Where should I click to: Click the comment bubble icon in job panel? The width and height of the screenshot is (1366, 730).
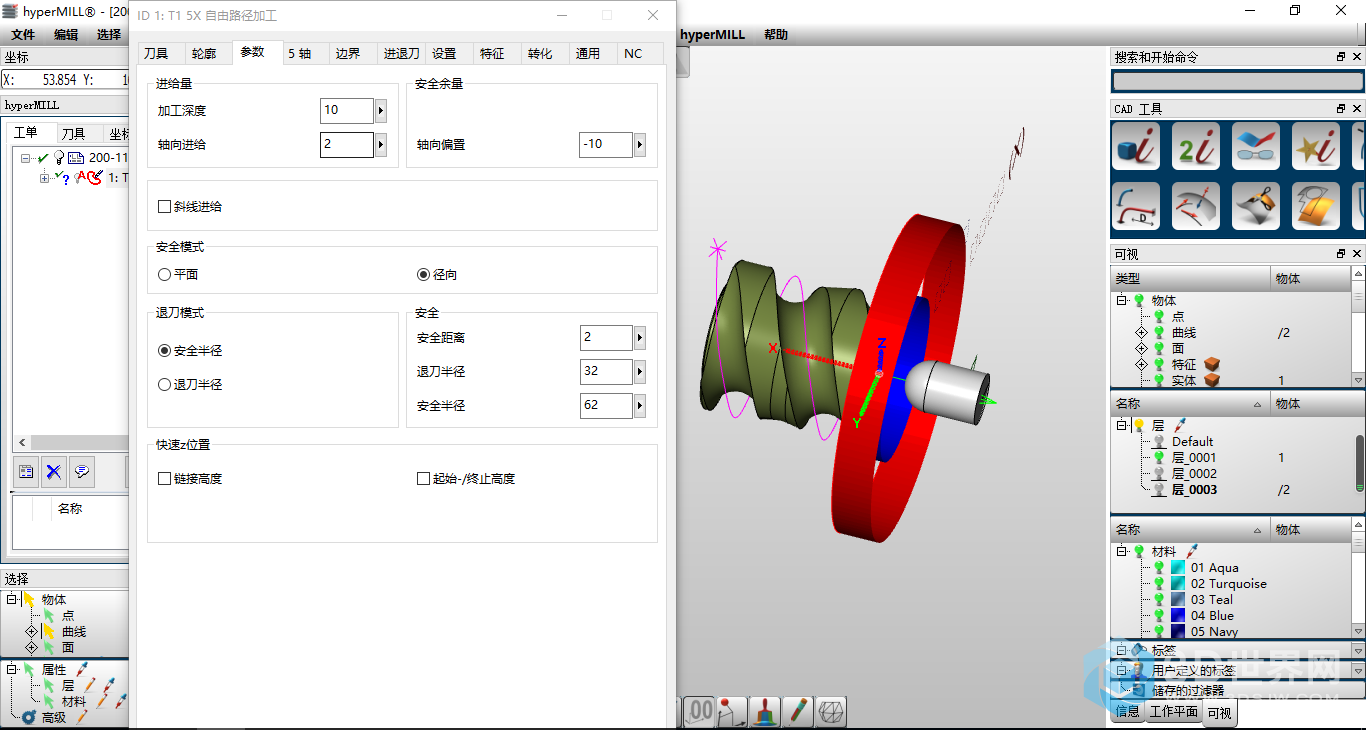tap(82, 471)
